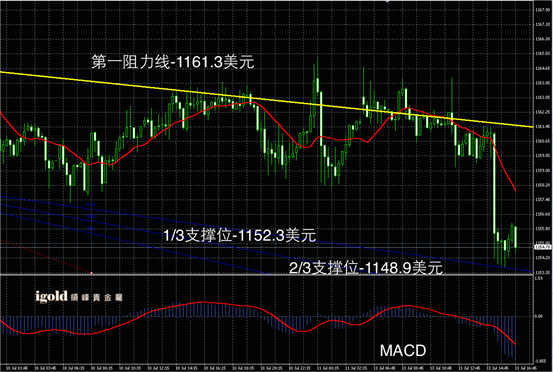Screen dimensions: 553x372
Task: Select the 2/3支撑位-1148.9美元 label
Action: (x=366, y=268)
